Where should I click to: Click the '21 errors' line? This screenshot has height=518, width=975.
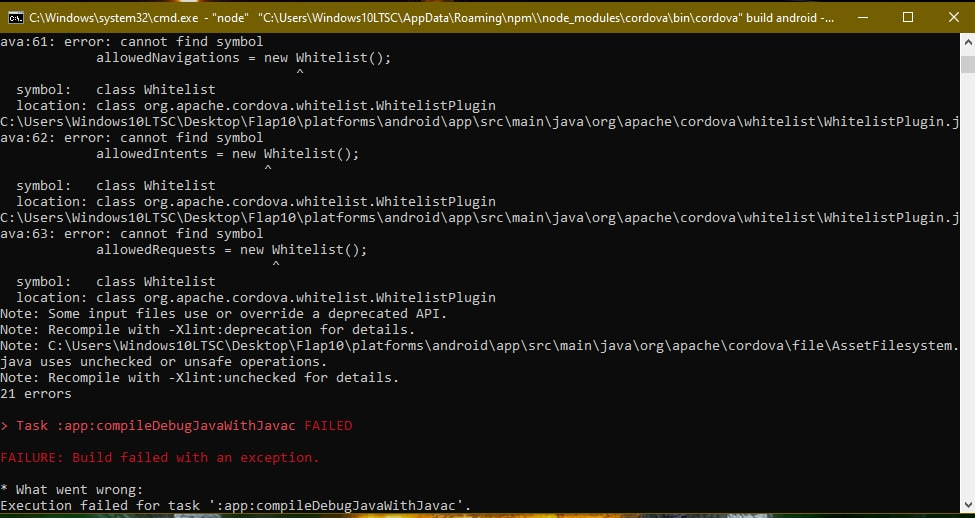pos(36,394)
